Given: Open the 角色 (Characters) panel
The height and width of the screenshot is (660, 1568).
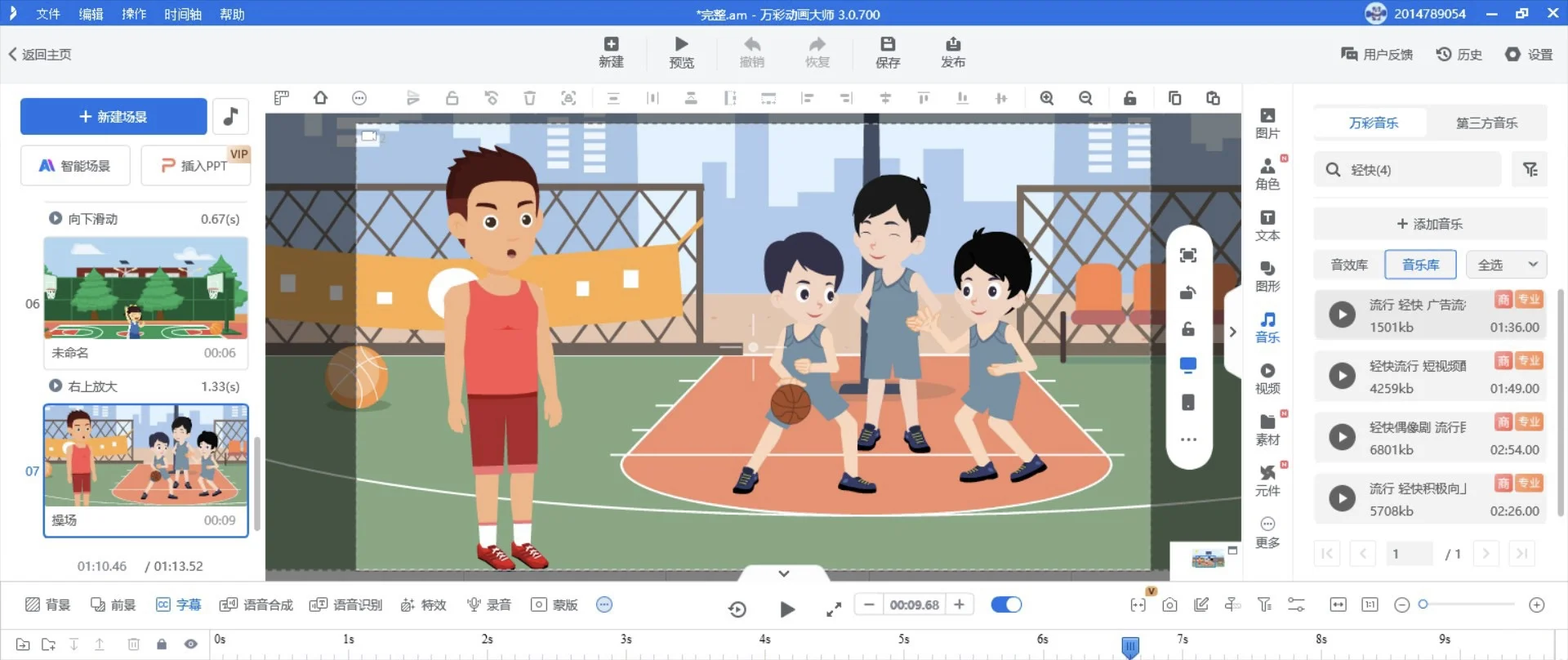Looking at the screenshot, I should click(x=1267, y=174).
